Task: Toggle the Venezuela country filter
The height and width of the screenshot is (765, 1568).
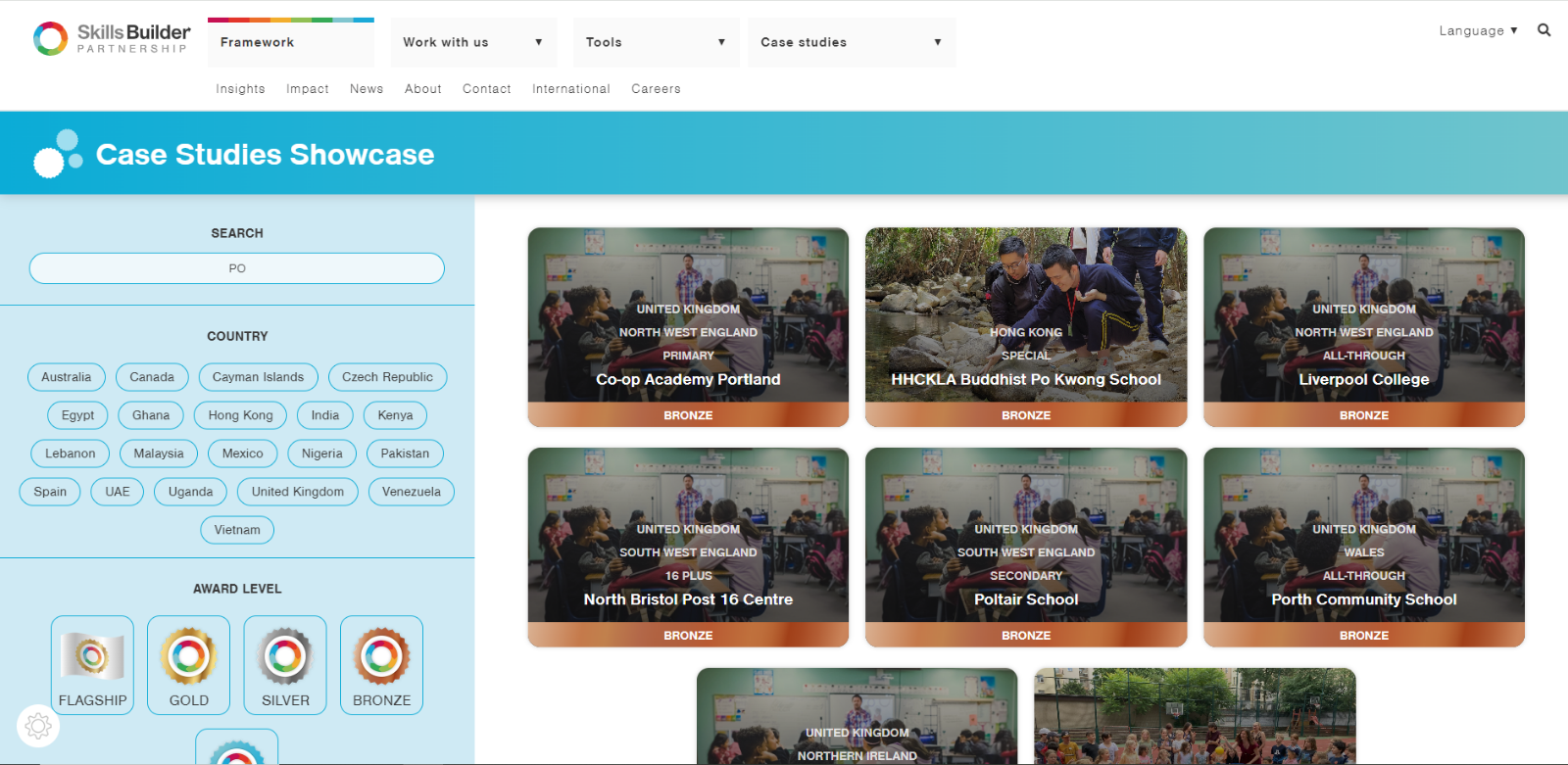Action: pyautogui.click(x=412, y=492)
